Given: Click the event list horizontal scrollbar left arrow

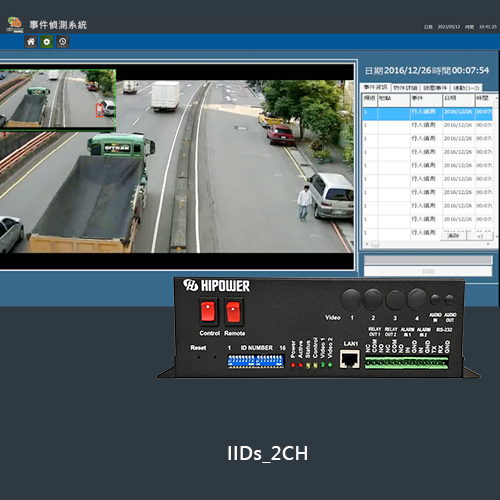Looking at the screenshot, I should pos(367,244).
